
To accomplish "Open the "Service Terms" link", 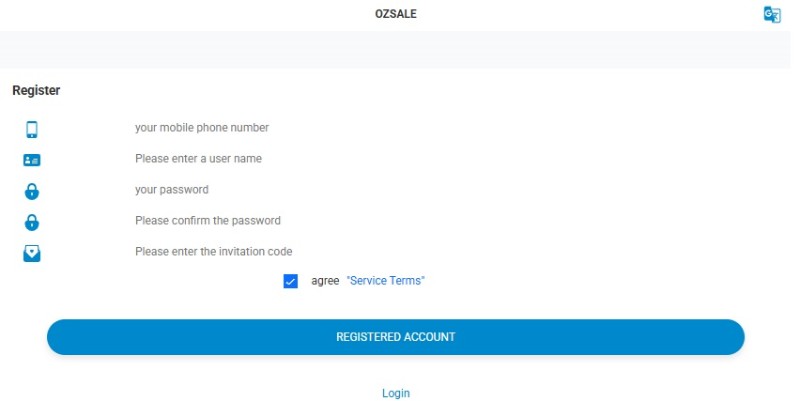I will (386, 281).
